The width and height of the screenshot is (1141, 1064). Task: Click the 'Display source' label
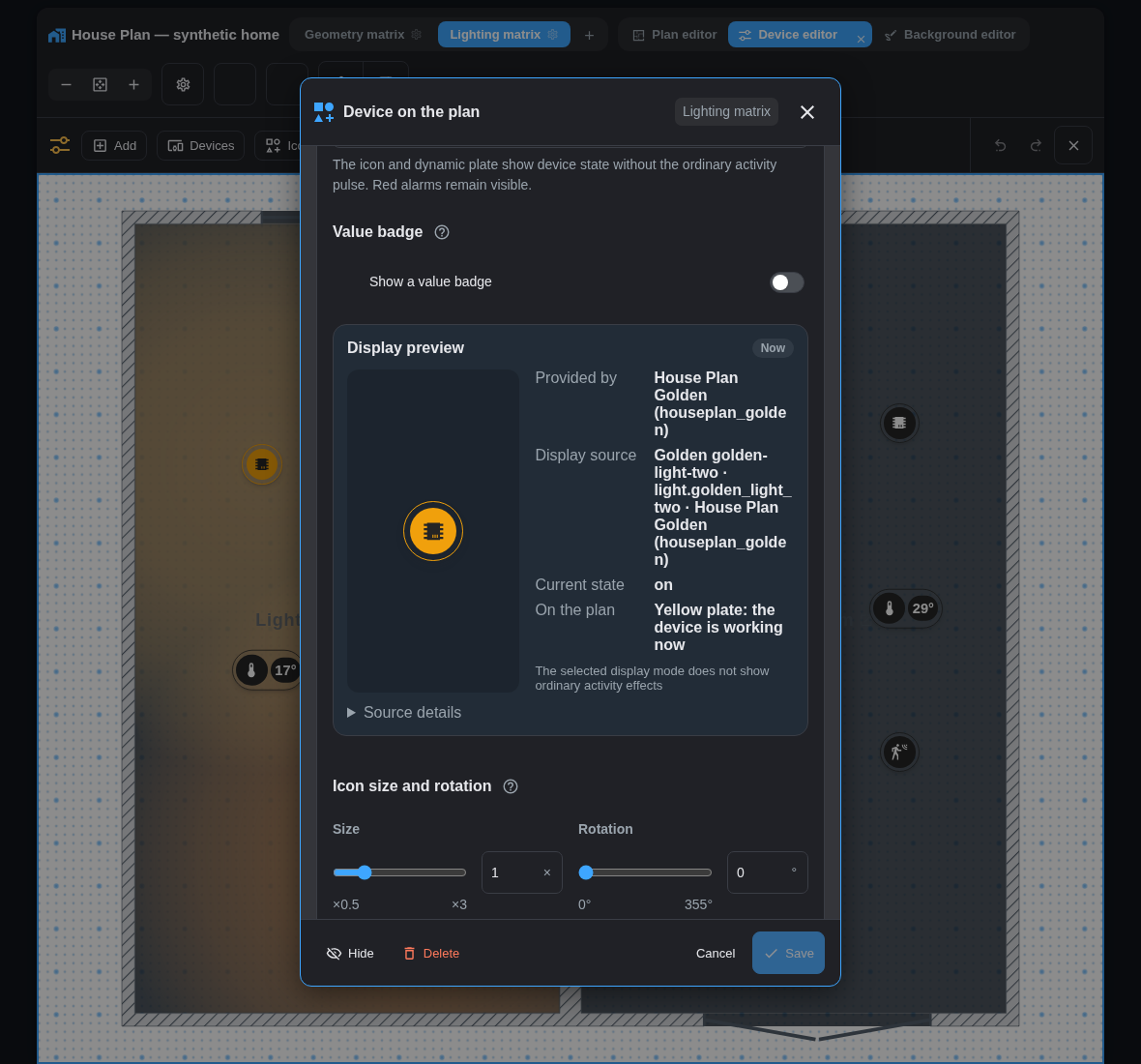(585, 456)
